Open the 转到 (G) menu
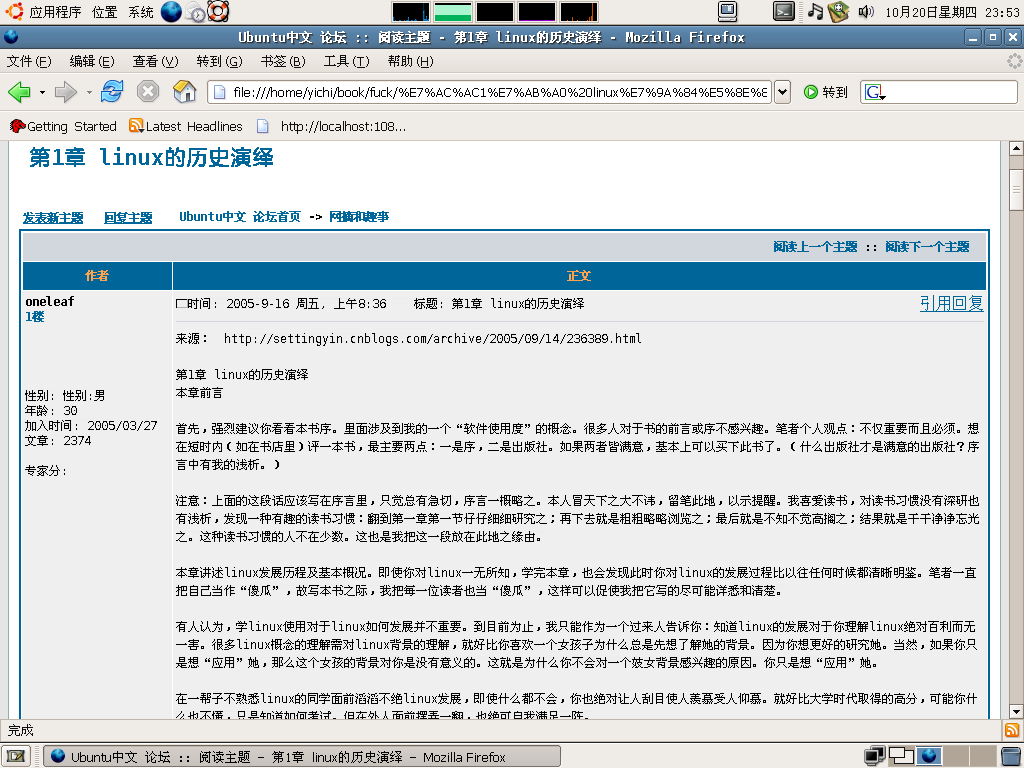This screenshot has width=1024, height=768. (219, 61)
